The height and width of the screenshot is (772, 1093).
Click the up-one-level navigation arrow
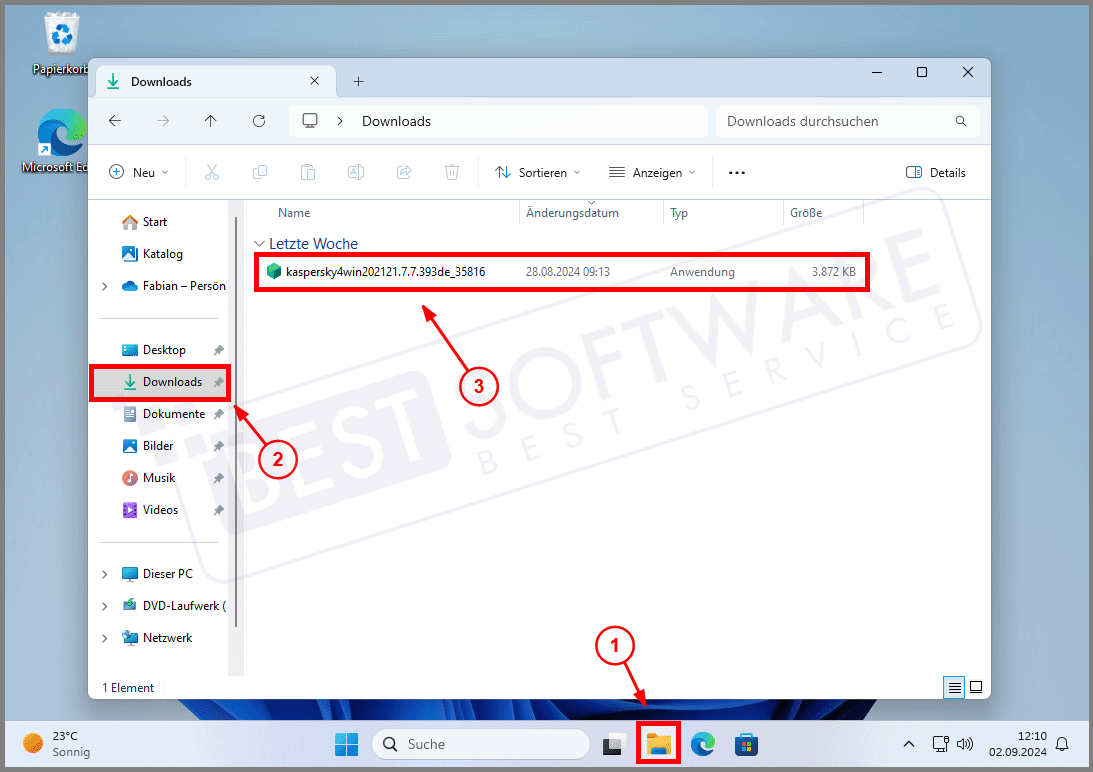click(211, 120)
